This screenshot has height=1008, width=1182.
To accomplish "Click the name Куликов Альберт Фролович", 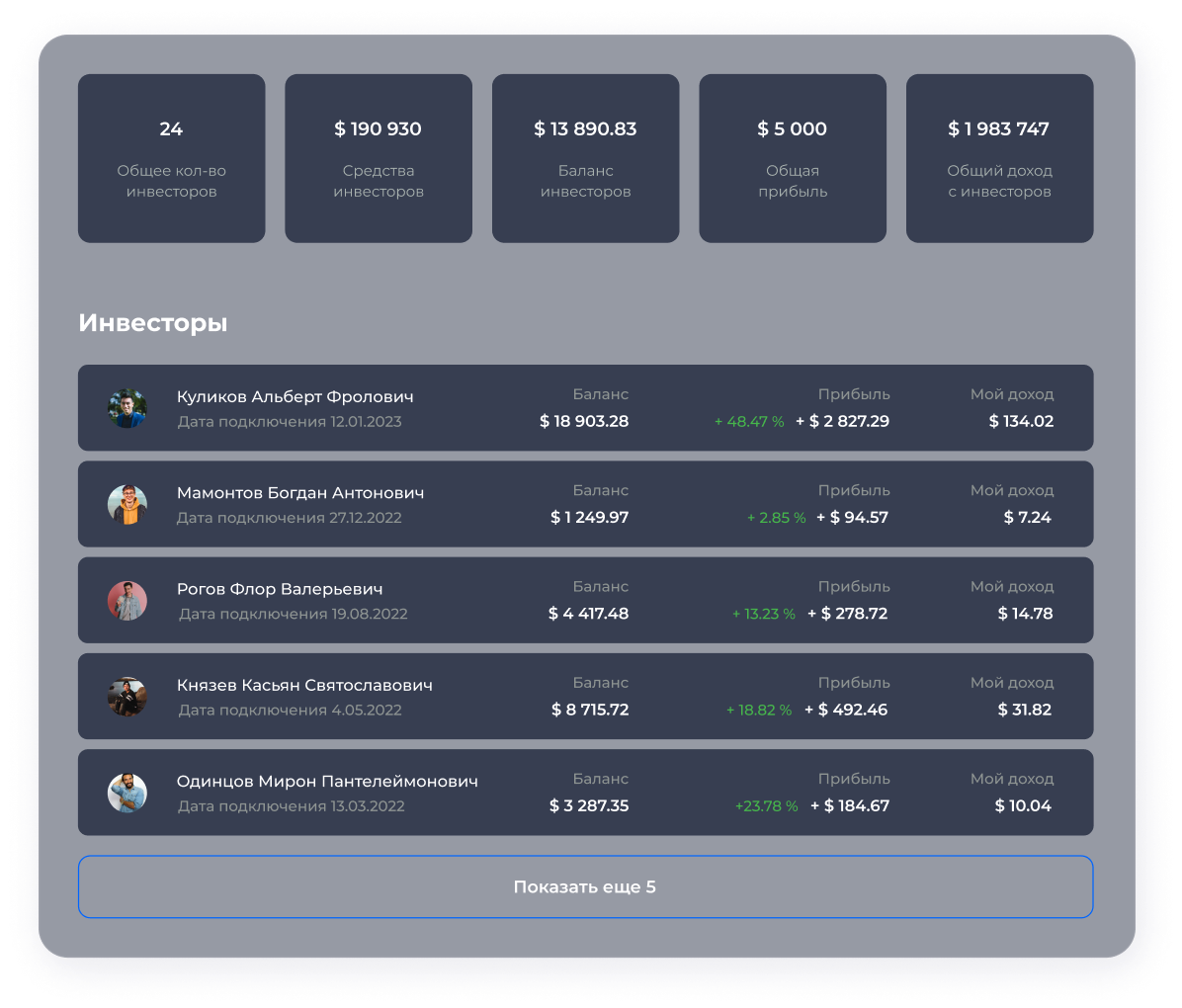I will [x=295, y=396].
